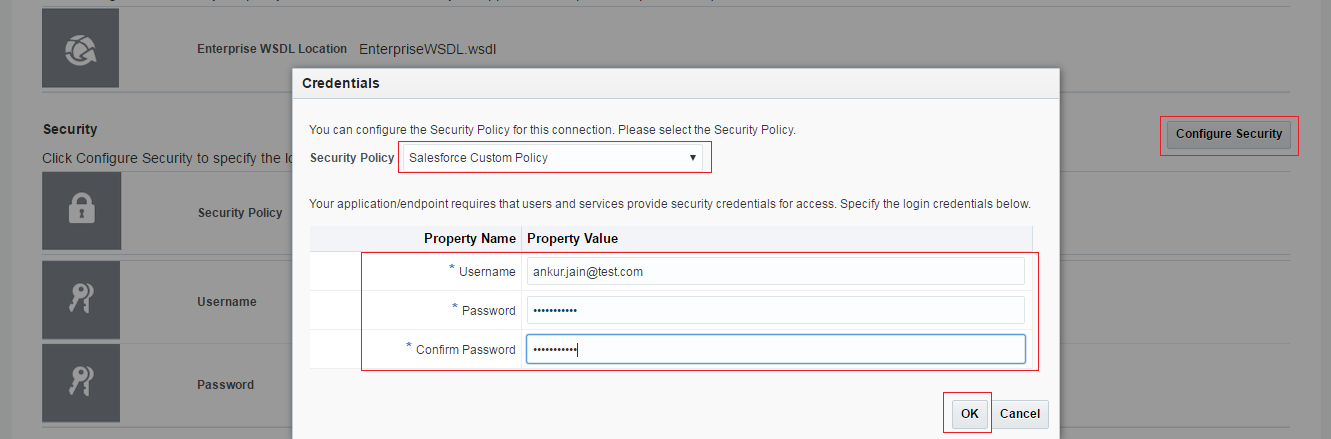Click the key icon beside the page's Password row
Screen dimensions: 1331x439
pos(80,384)
